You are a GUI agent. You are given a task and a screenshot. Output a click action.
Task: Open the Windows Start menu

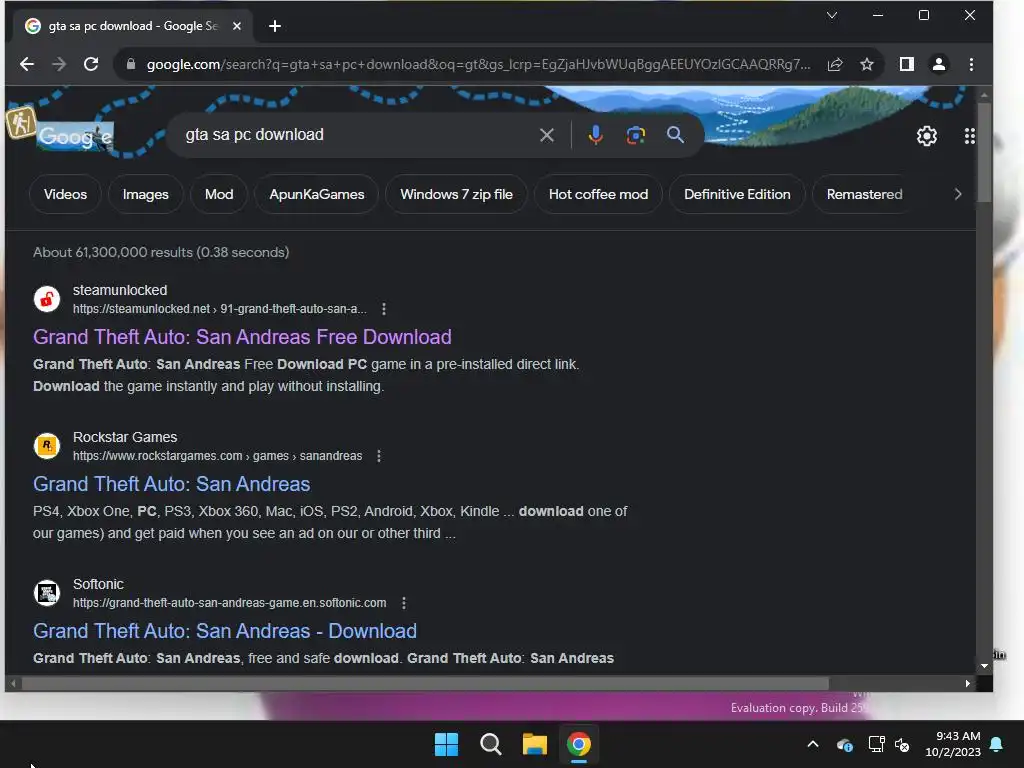click(446, 744)
